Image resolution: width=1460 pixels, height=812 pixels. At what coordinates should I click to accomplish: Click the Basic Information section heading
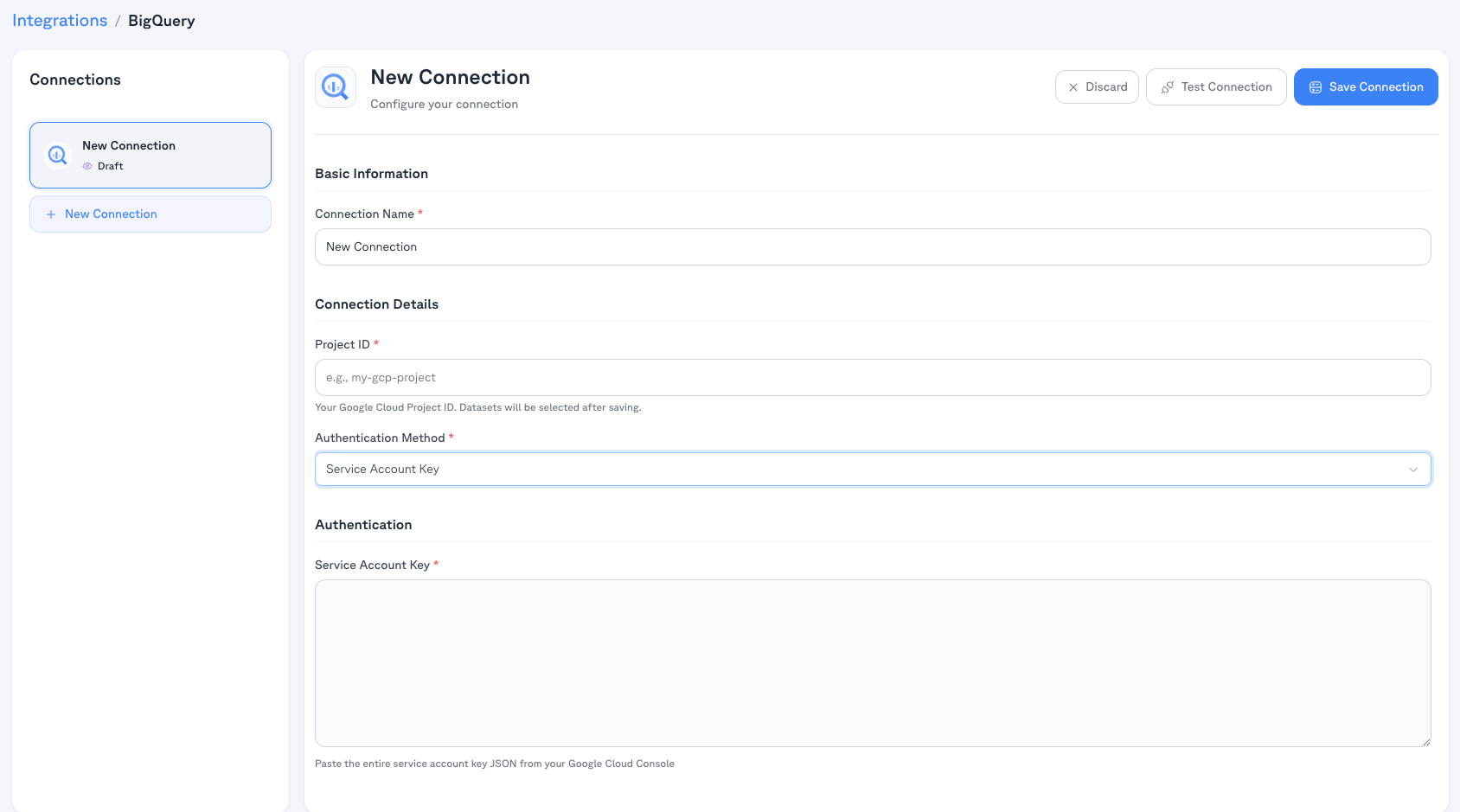pyautogui.click(x=372, y=174)
